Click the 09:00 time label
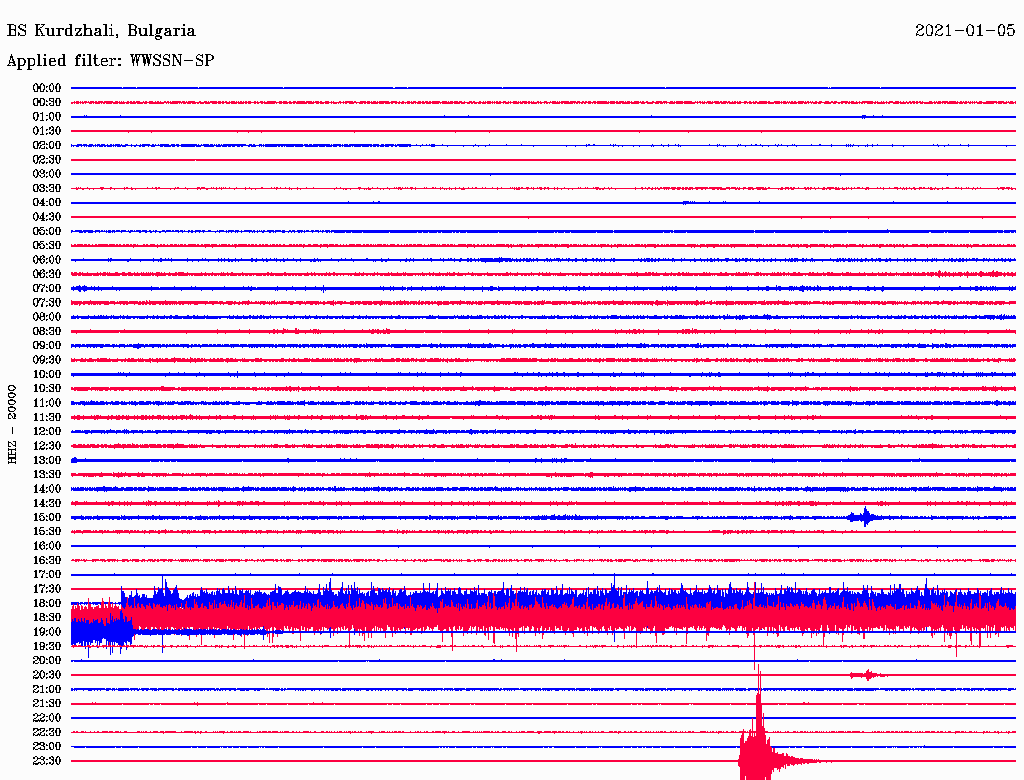 click(x=47, y=346)
